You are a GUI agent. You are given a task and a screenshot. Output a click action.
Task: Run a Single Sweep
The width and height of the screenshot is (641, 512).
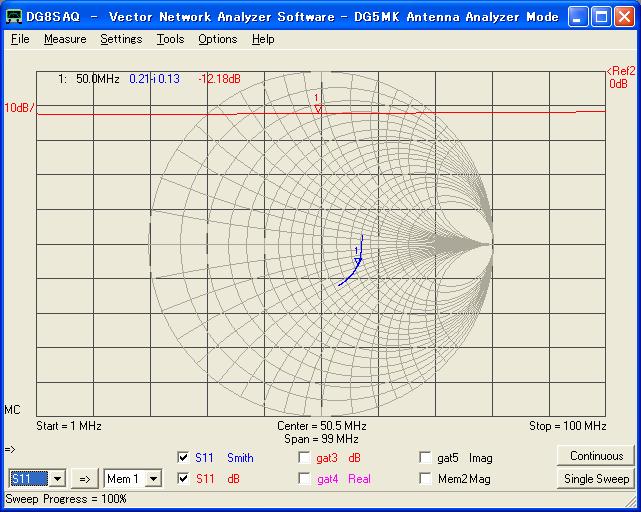click(x=596, y=478)
